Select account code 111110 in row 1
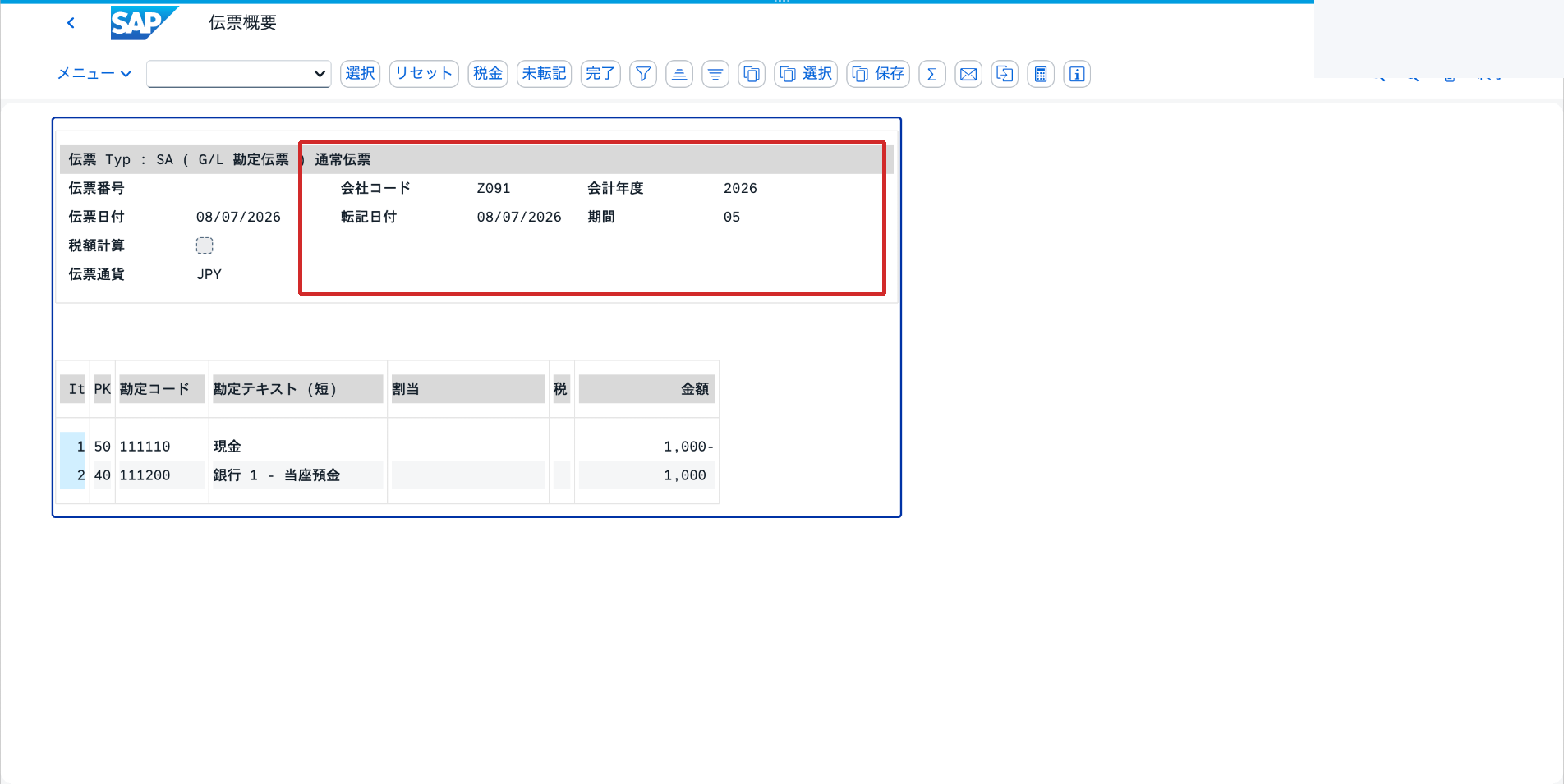 (145, 447)
